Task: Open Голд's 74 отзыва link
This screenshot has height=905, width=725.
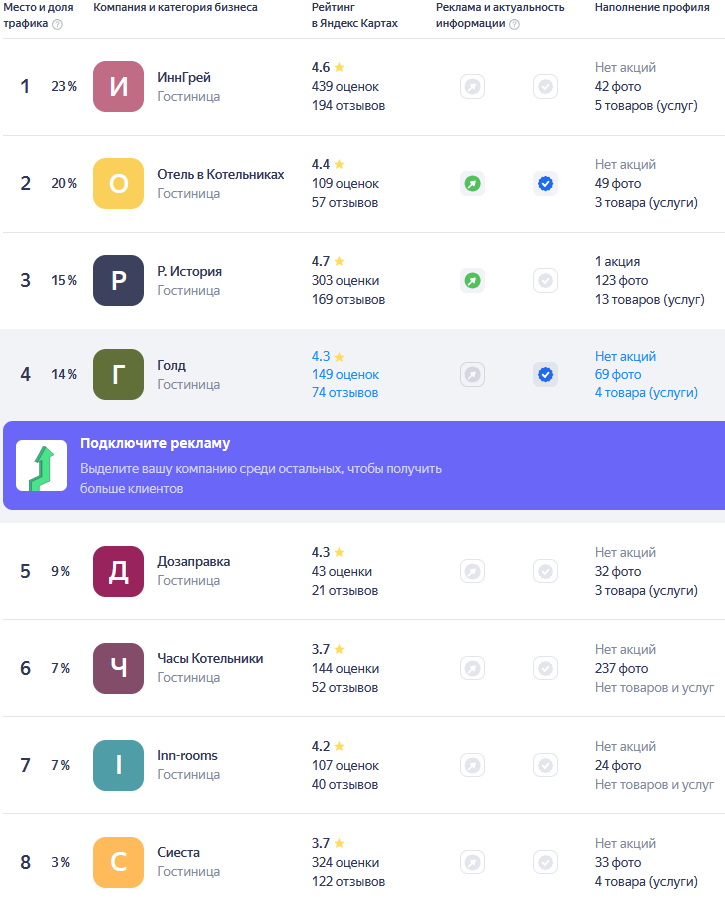Action: [345, 393]
